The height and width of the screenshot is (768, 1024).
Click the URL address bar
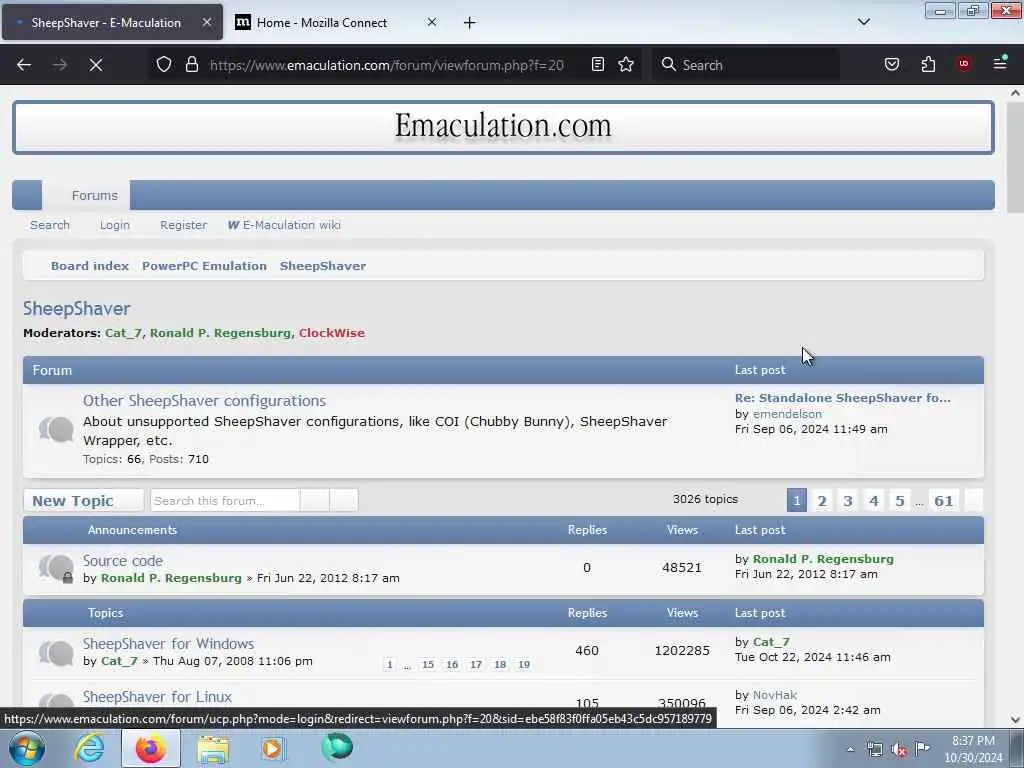(x=387, y=65)
